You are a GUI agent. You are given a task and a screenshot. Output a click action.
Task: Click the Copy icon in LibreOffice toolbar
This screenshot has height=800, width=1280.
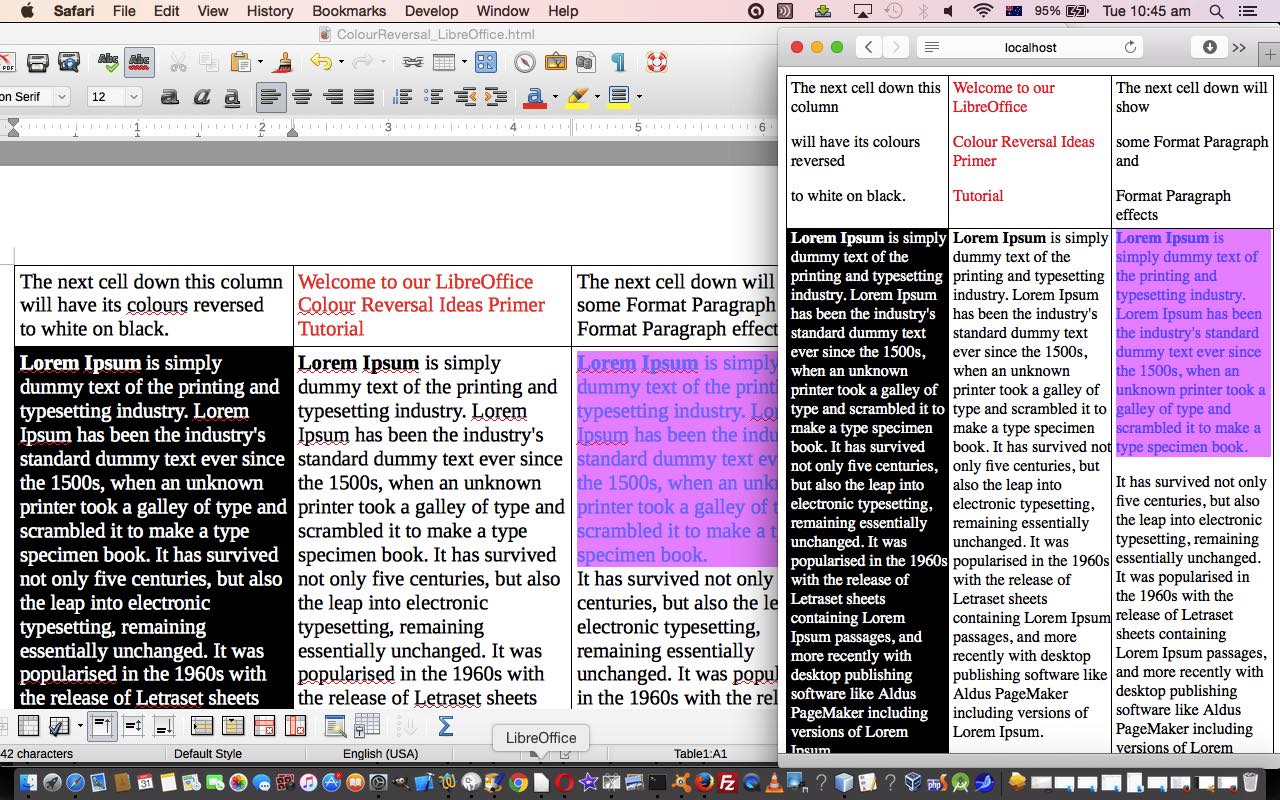tap(208, 63)
